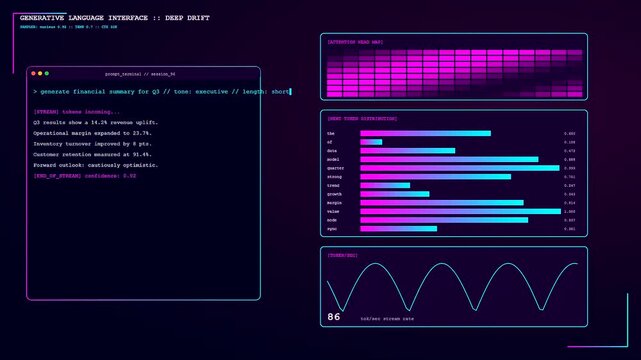Click the short probability bar for 'of'
Screen dimensions: 641x360
pyautogui.click(x=371, y=142)
